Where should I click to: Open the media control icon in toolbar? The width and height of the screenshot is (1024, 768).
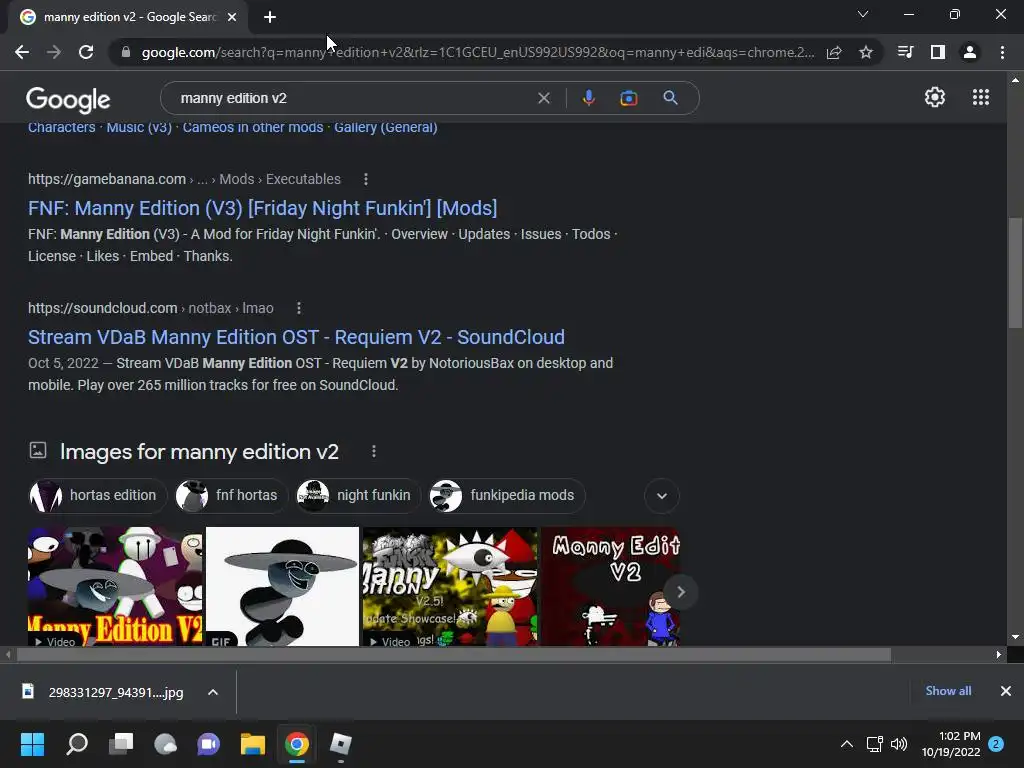[905, 52]
